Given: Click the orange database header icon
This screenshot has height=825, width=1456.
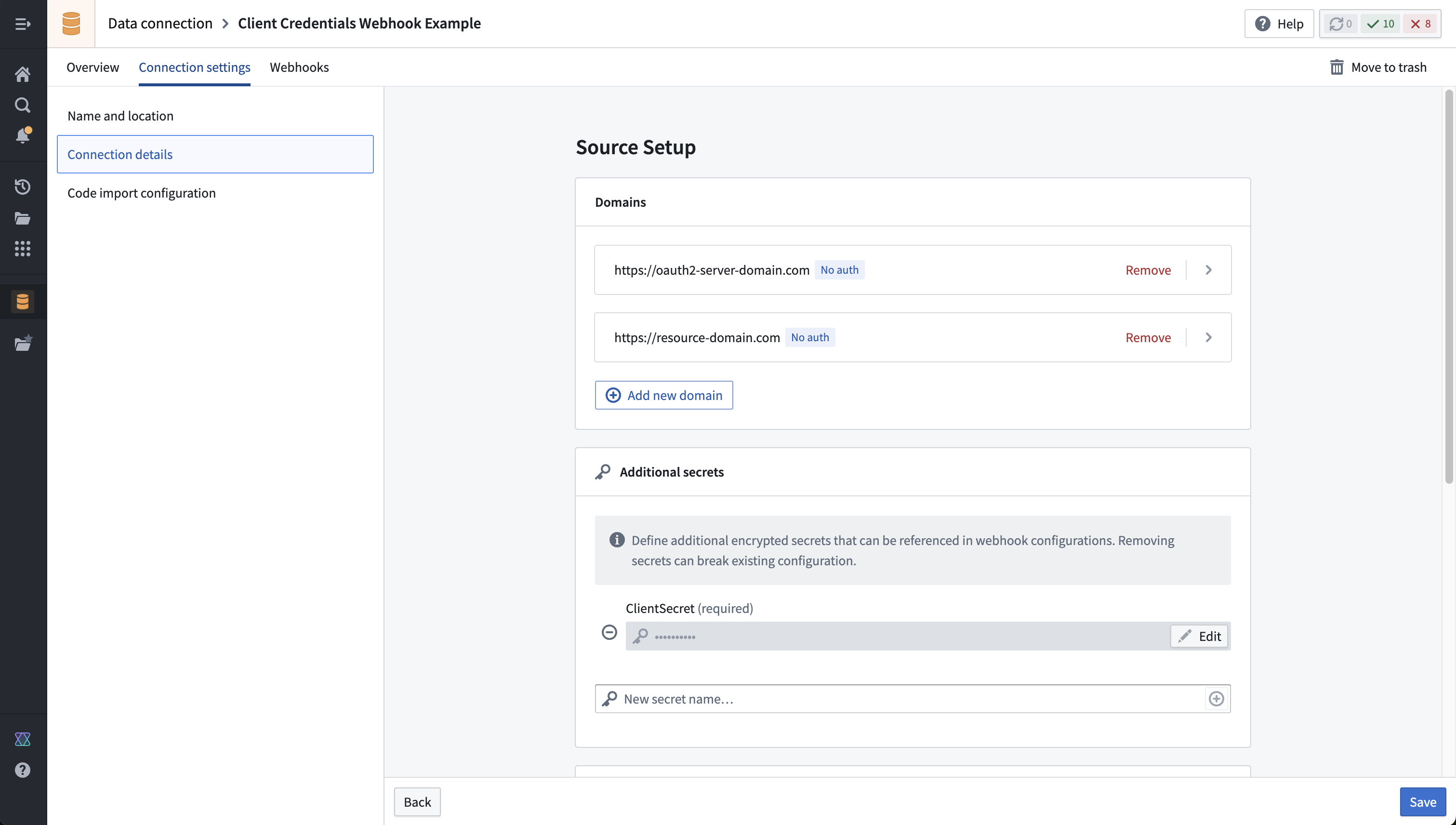Looking at the screenshot, I should click(x=71, y=24).
